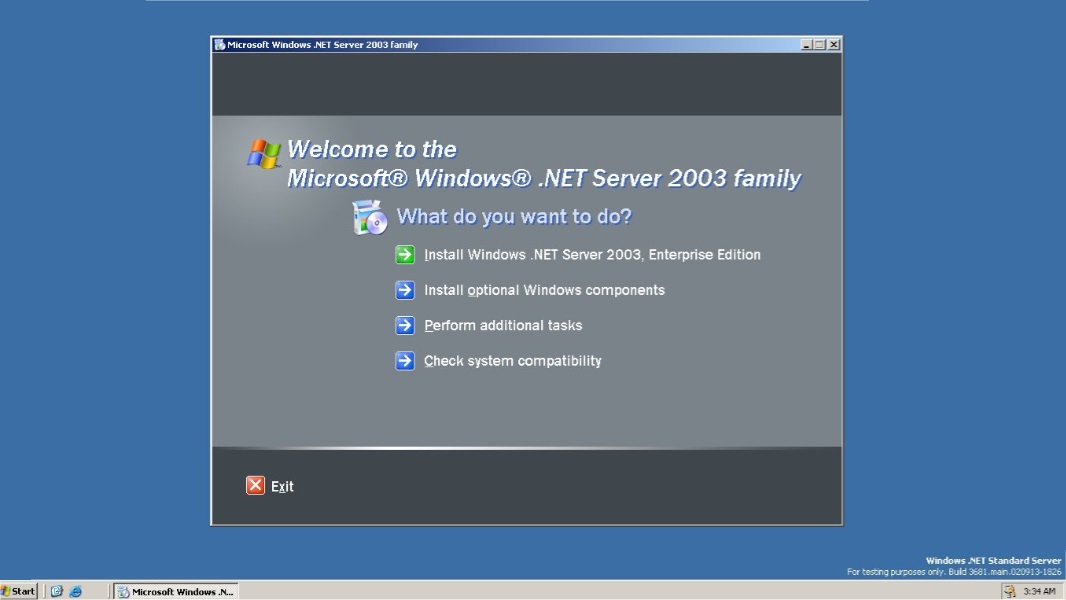Click the green arrow beside Install Windows .NET Server
Viewport: 1066px width, 600px height.
pyautogui.click(x=404, y=255)
